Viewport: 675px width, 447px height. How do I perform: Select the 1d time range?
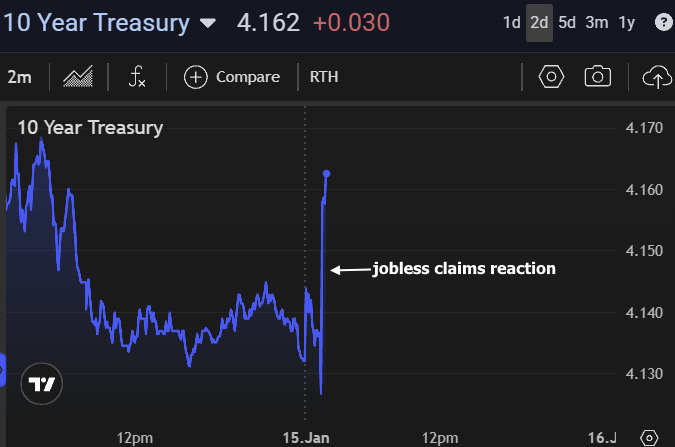point(511,23)
